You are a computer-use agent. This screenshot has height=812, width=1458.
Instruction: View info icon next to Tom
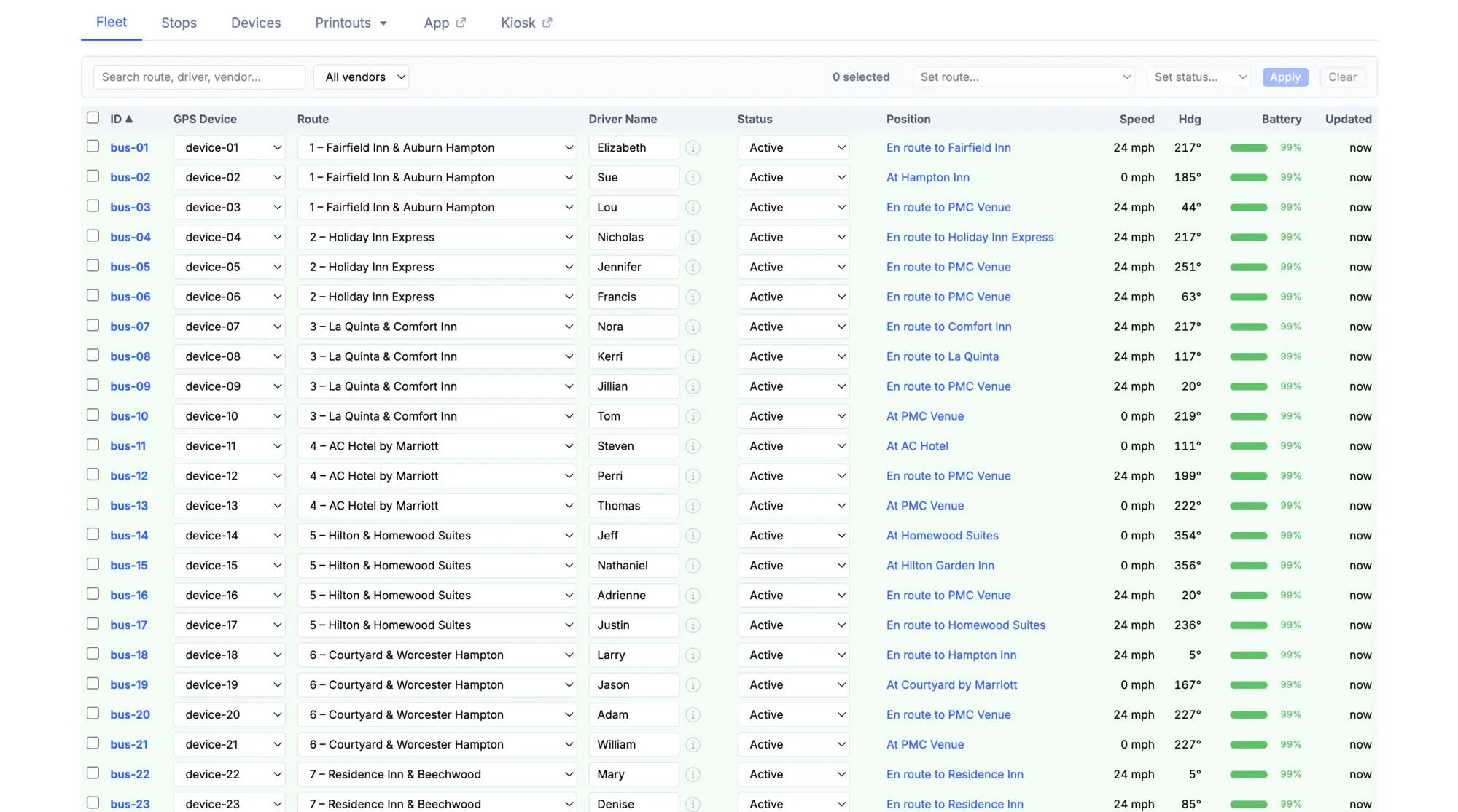(x=693, y=416)
